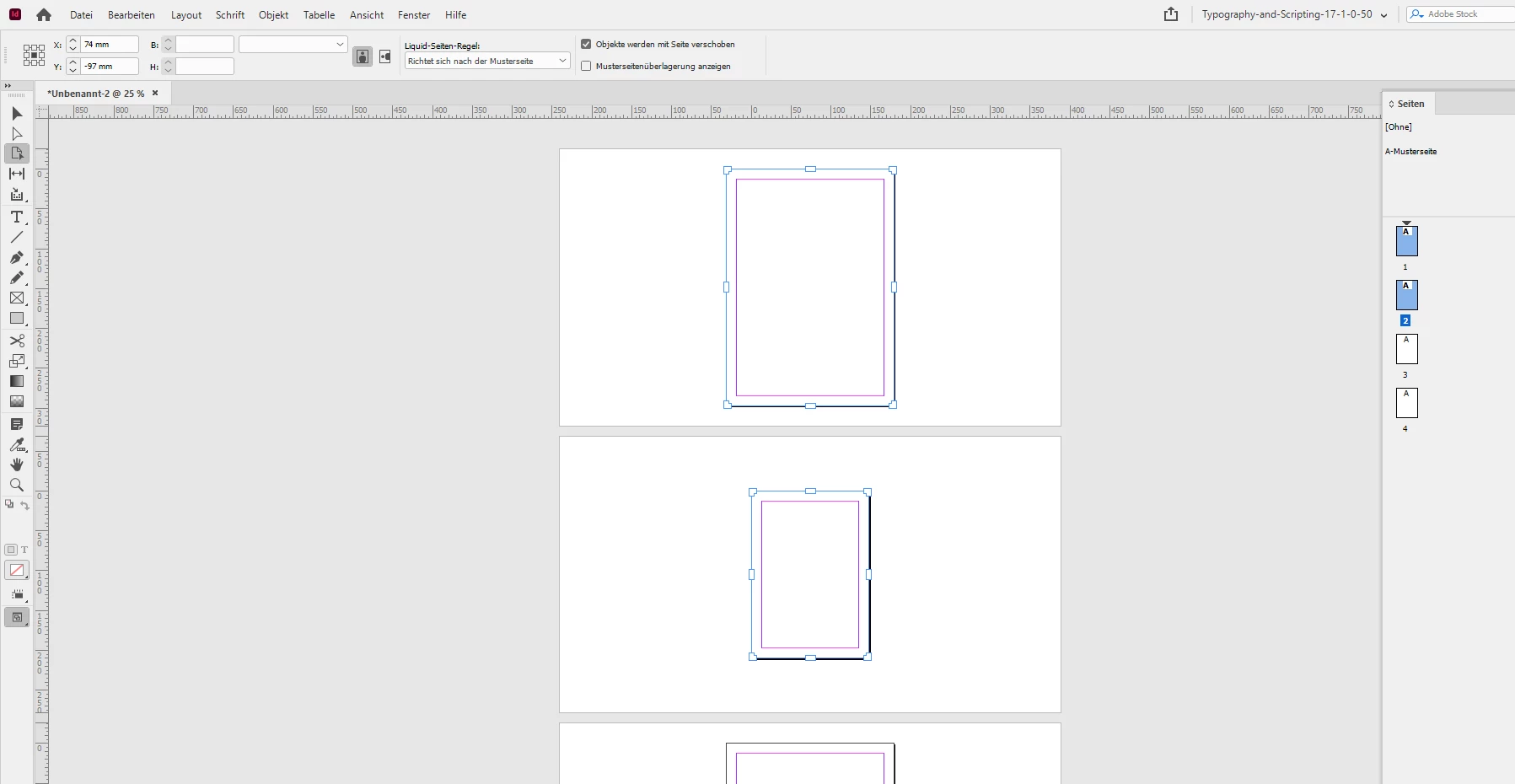Open the Hilfe menu
The image size is (1515, 784).
(456, 14)
